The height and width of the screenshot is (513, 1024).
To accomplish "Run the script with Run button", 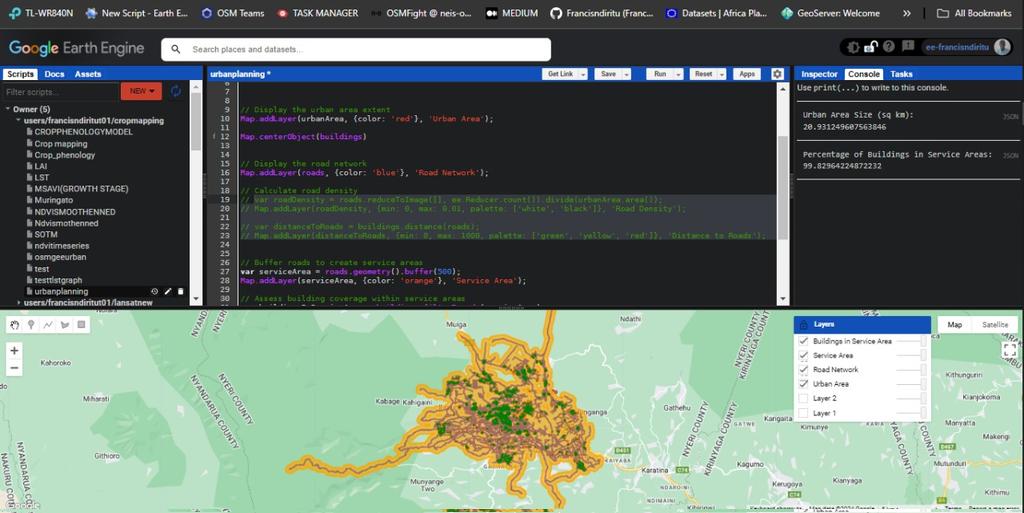I will tap(660, 74).
